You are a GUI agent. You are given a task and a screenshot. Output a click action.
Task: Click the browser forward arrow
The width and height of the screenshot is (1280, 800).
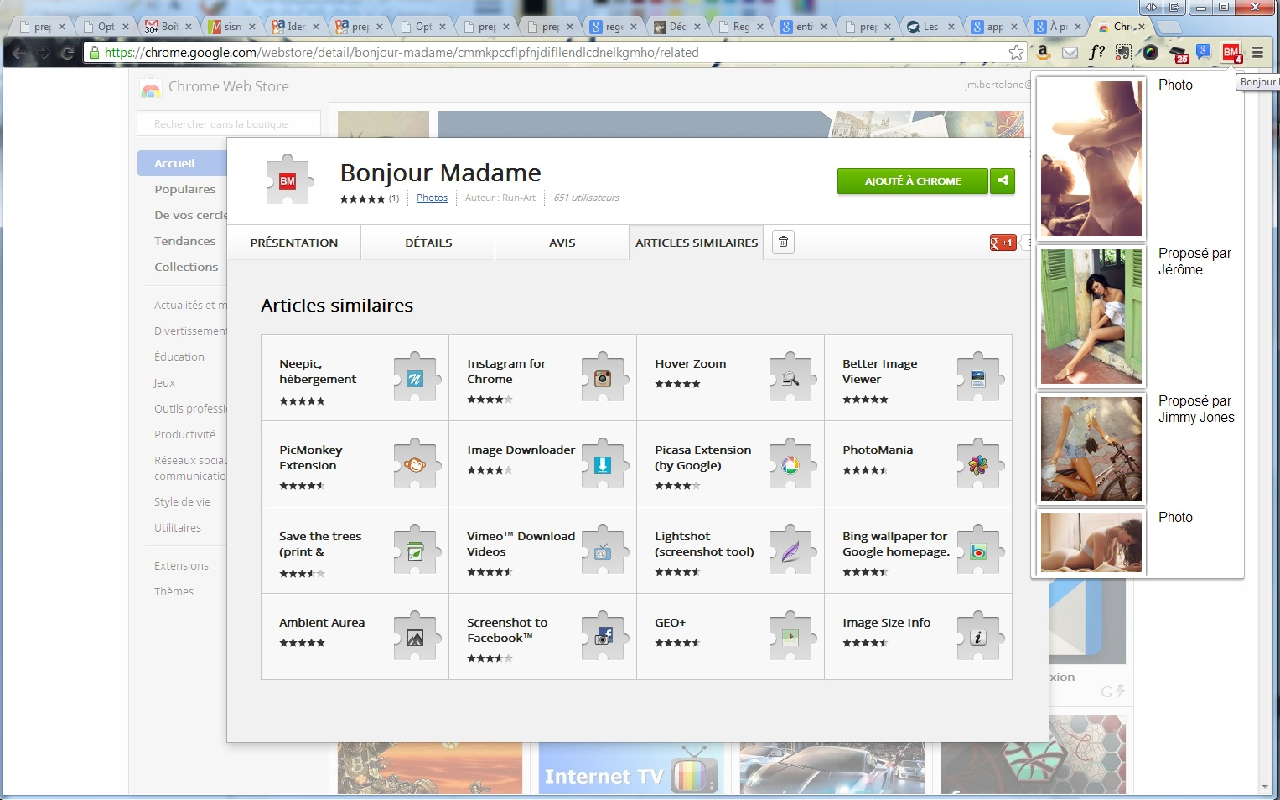(x=43, y=53)
